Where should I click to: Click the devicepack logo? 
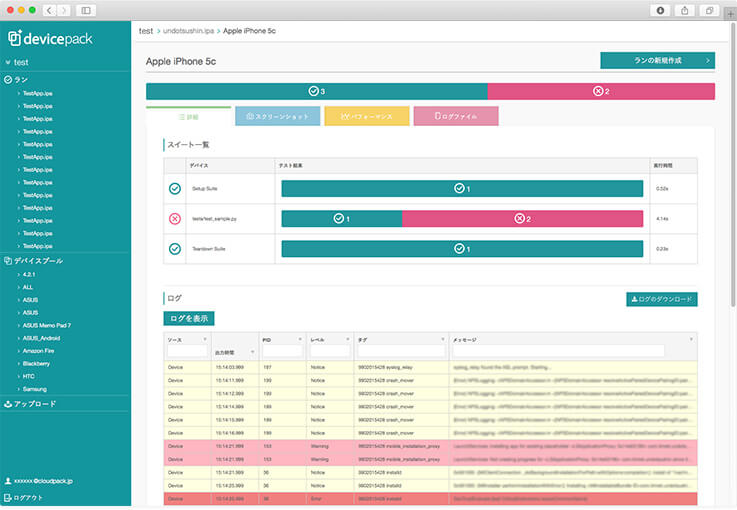coord(50,39)
